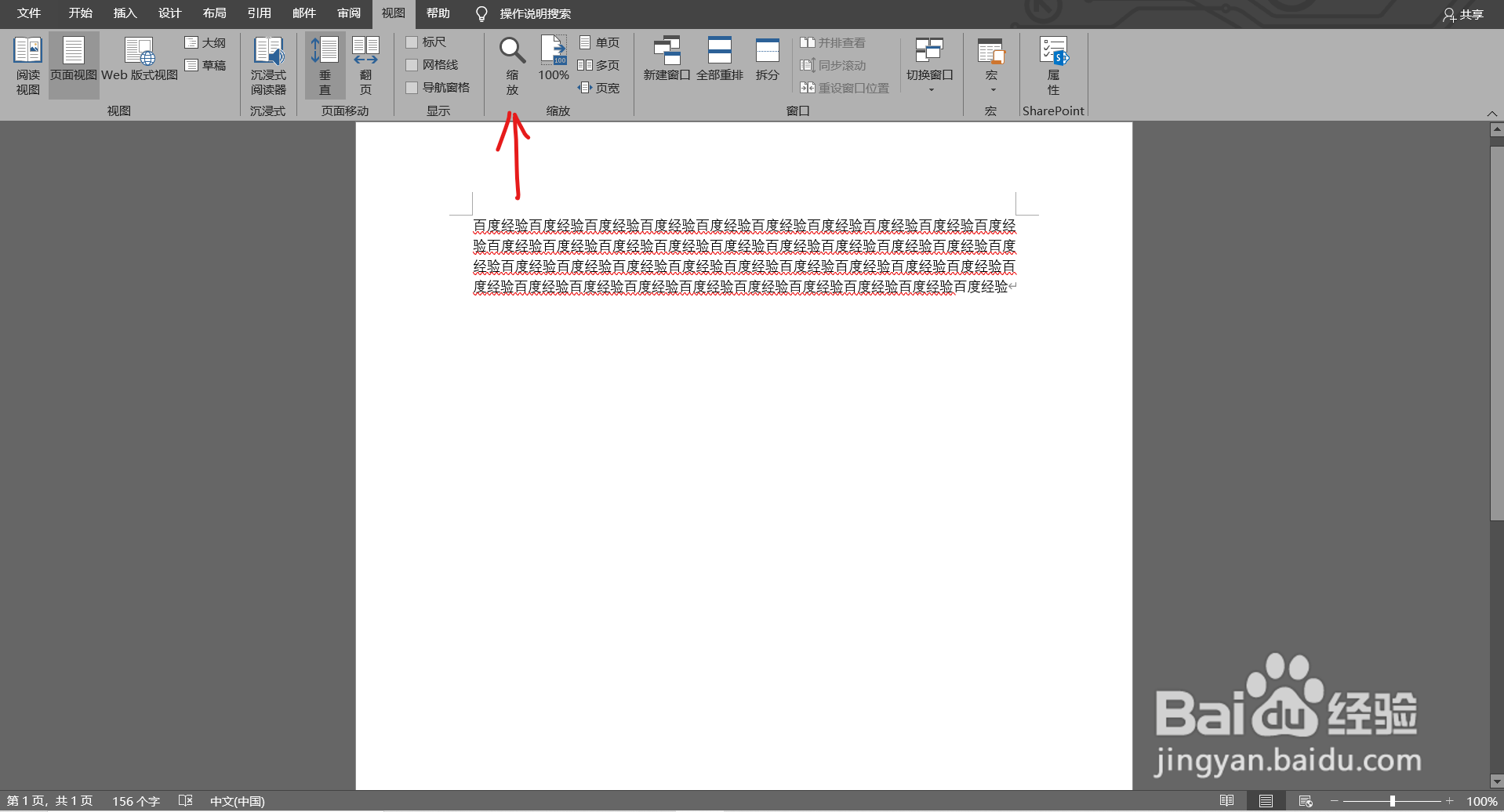Enable the Ruler (标尺) checkbox
Screen dimensions: 1504x812
[x=412, y=42]
